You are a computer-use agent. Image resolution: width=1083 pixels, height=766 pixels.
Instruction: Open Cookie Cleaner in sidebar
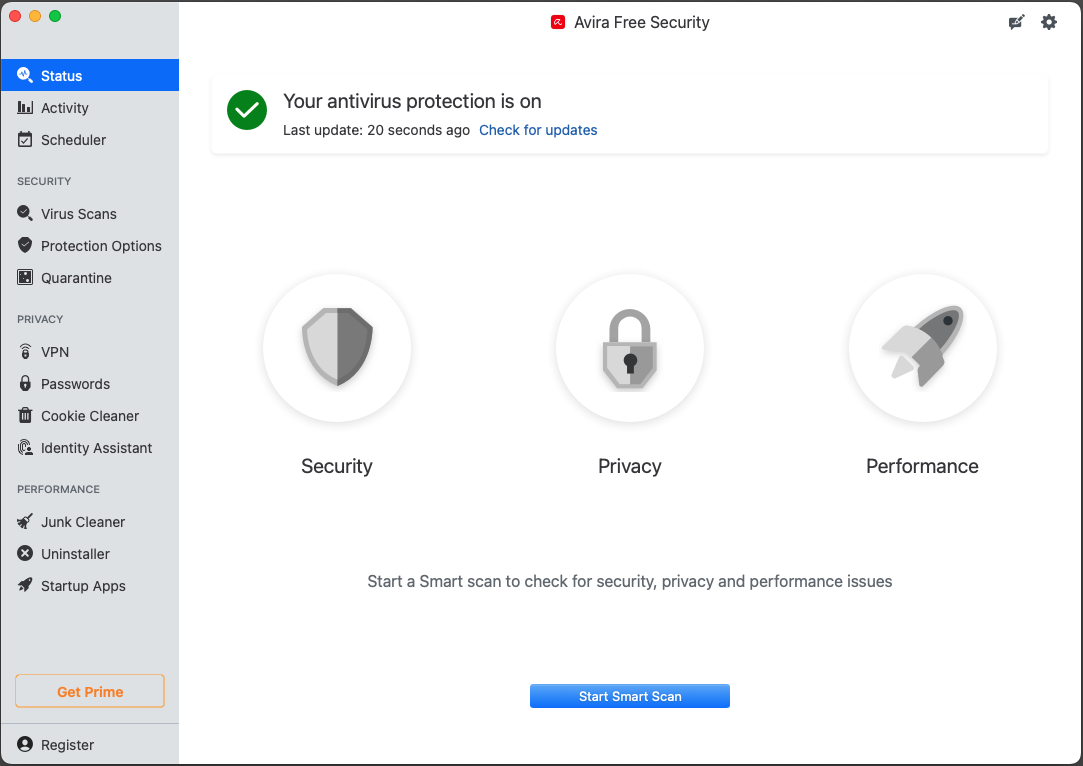tap(90, 416)
